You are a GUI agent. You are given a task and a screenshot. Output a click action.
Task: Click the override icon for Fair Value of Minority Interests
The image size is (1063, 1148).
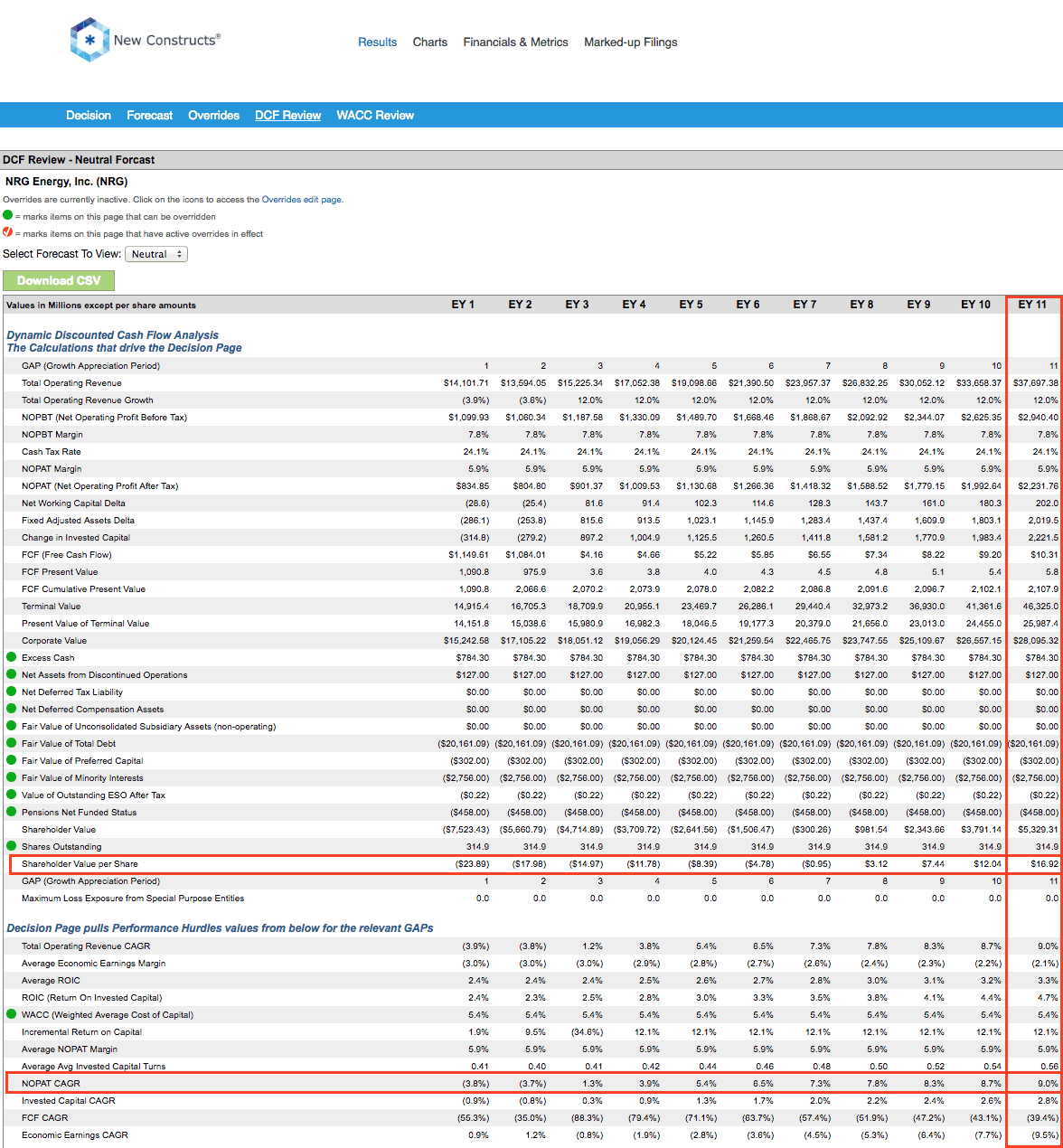click(x=10, y=777)
